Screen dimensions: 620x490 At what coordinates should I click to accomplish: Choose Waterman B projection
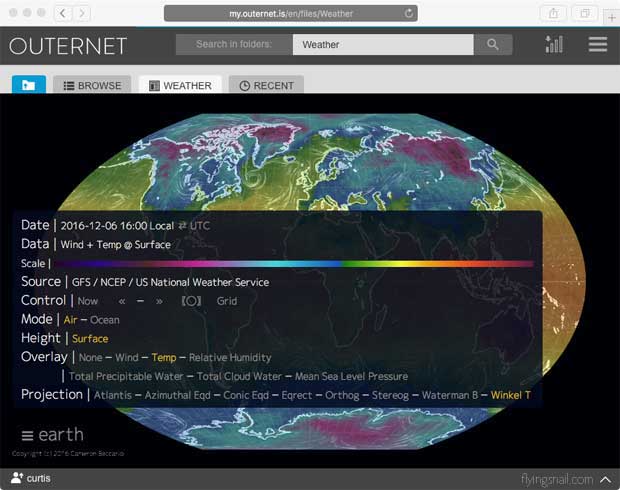click(450, 395)
